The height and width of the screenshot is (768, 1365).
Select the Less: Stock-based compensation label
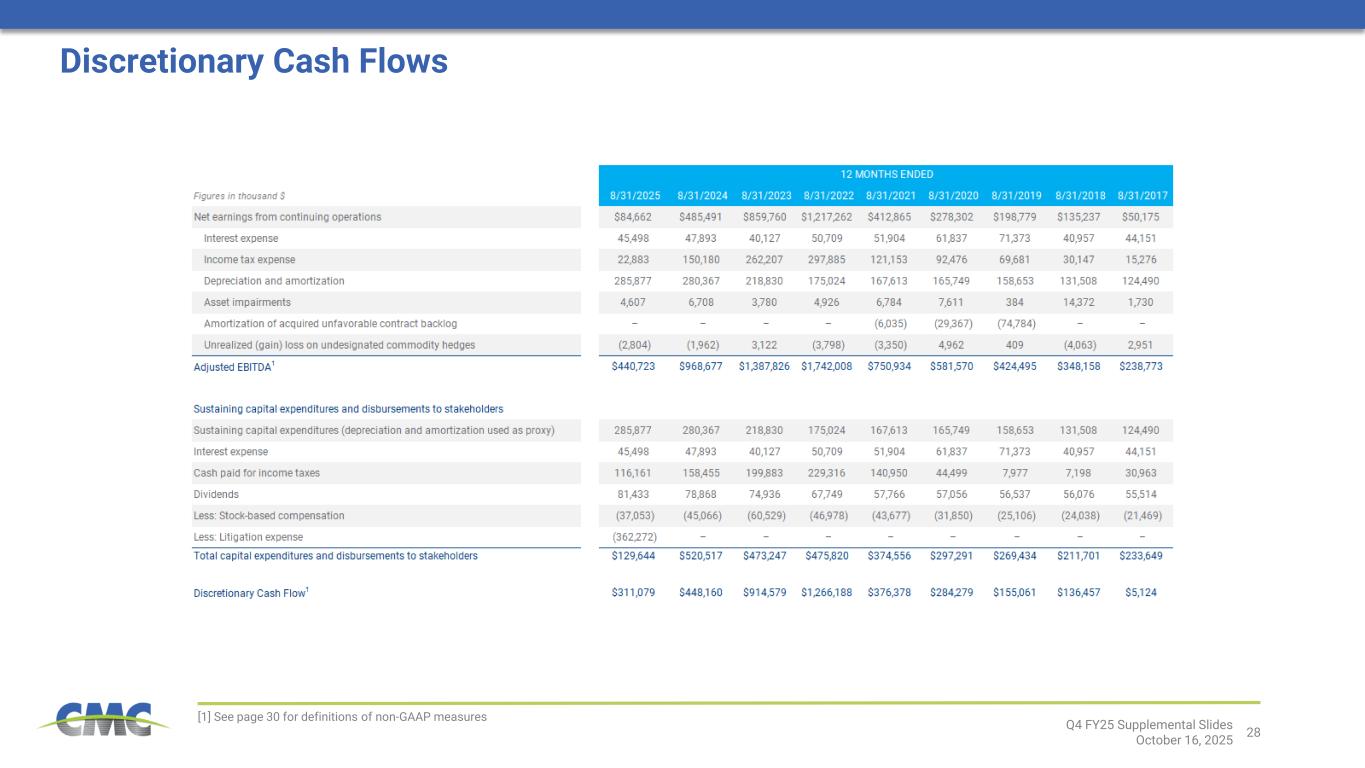pyautogui.click(x=268, y=515)
